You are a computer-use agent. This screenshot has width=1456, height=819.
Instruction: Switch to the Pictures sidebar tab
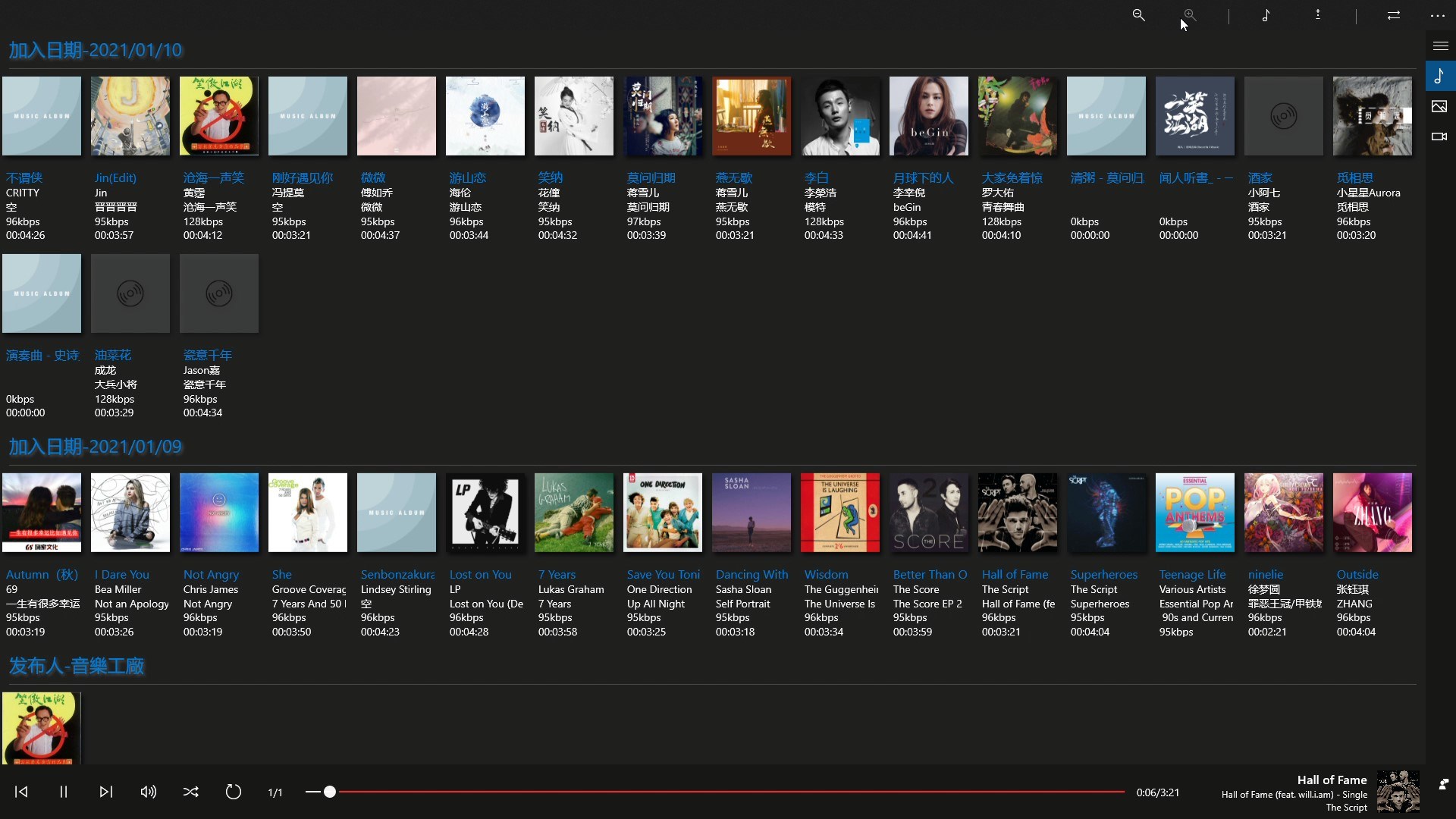point(1440,106)
